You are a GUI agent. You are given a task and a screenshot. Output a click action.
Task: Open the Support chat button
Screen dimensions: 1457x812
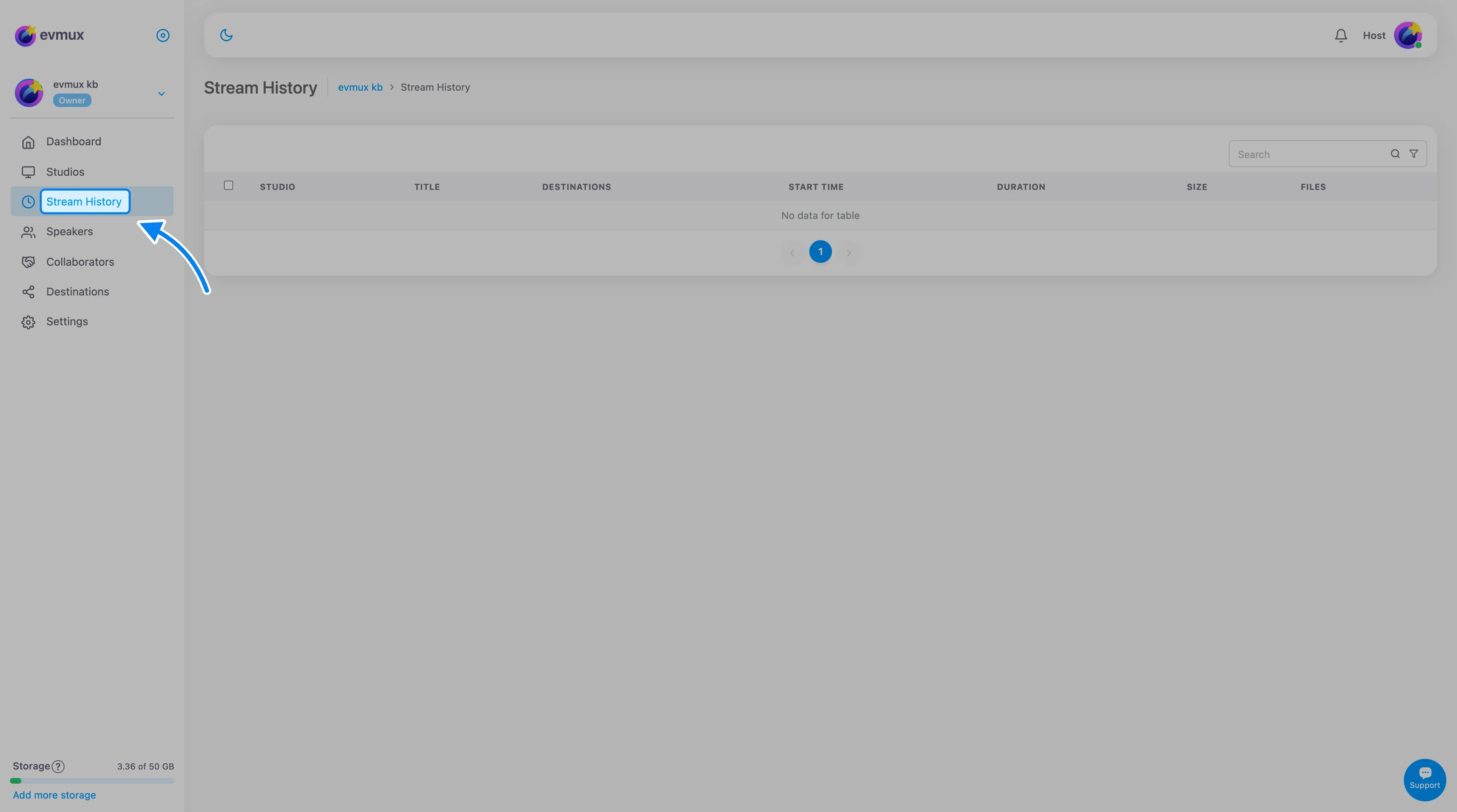tap(1424, 780)
